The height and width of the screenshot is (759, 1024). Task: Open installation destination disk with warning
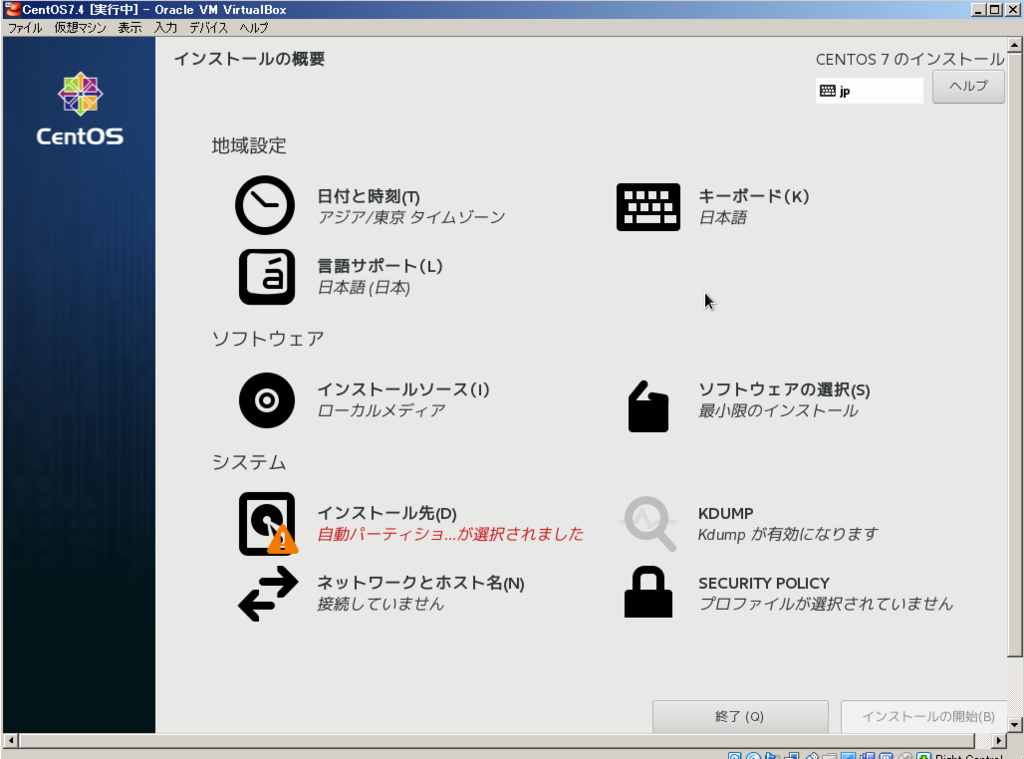tap(268, 524)
